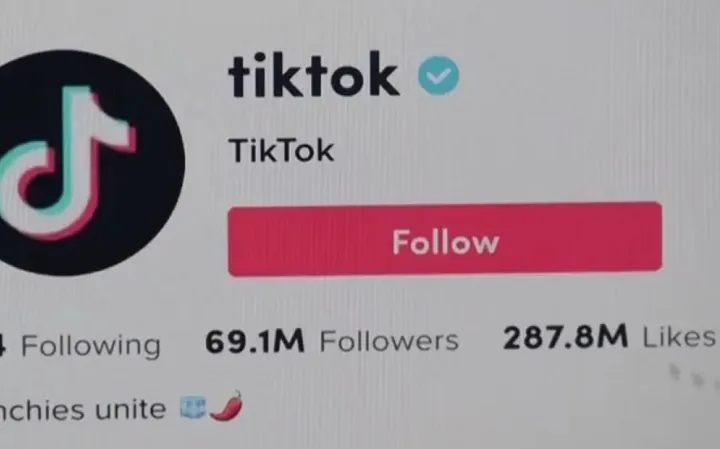This screenshot has height=449, width=720.
Task: Click the word "Follow" on the pink button
Action: pyautogui.click(x=445, y=242)
